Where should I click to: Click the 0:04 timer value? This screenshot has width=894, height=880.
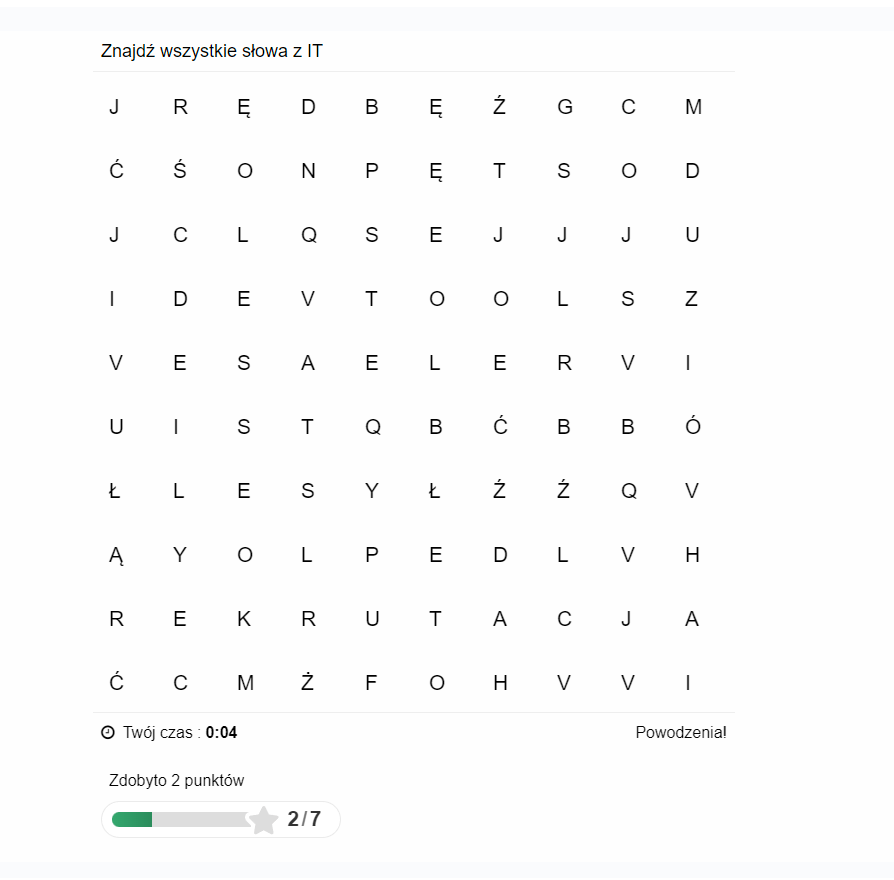click(x=221, y=732)
